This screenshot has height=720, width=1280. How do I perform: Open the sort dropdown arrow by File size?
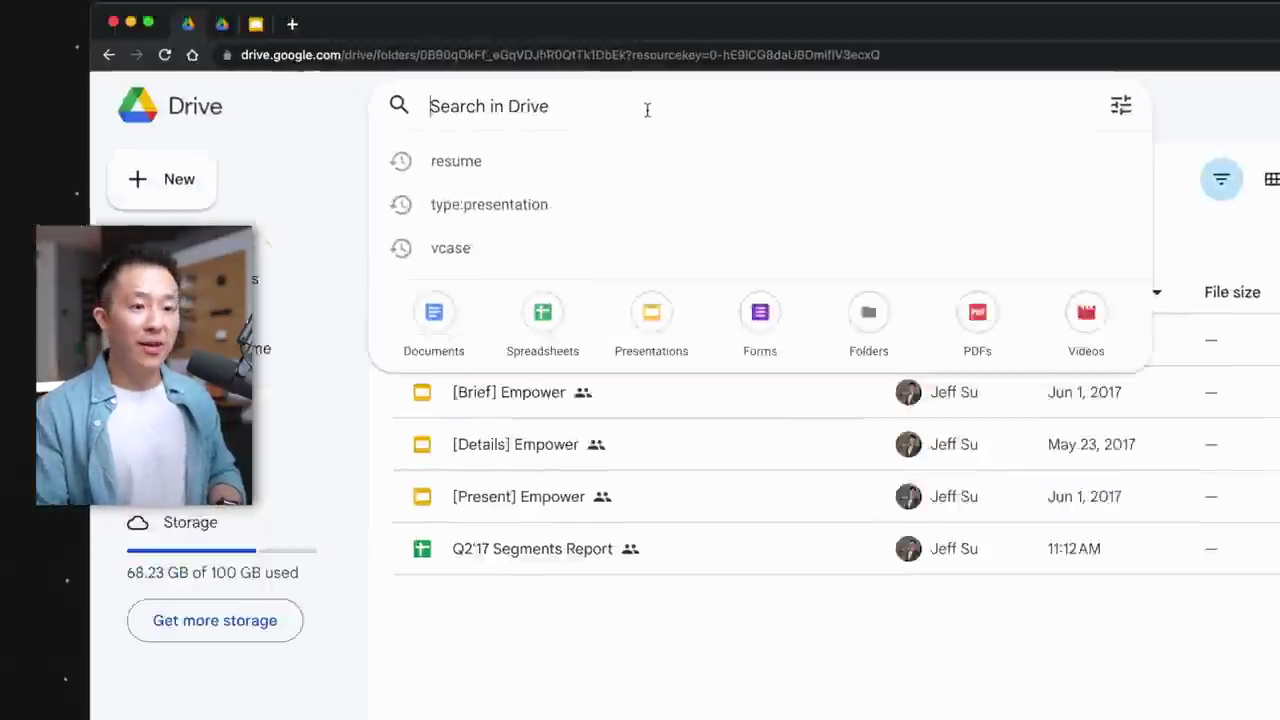pos(1157,292)
